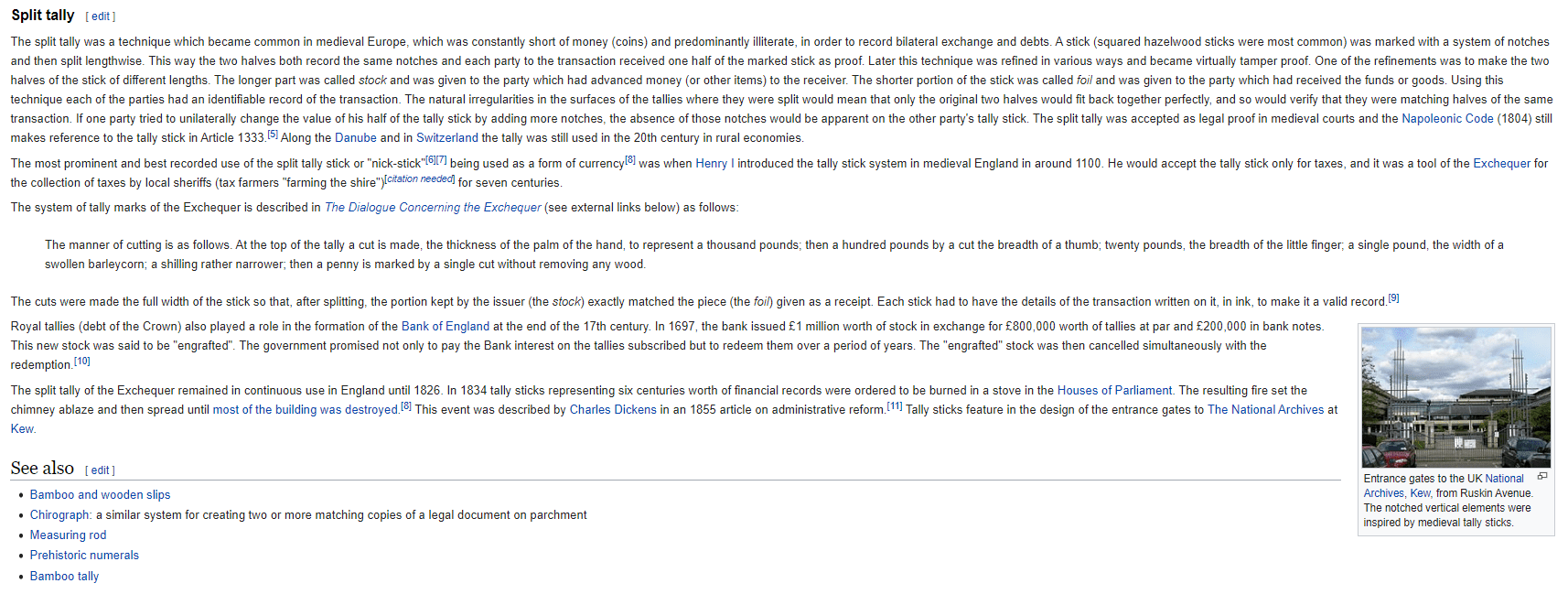
Task: Open the Henry I link
Action: pyautogui.click(x=714, y=164)
